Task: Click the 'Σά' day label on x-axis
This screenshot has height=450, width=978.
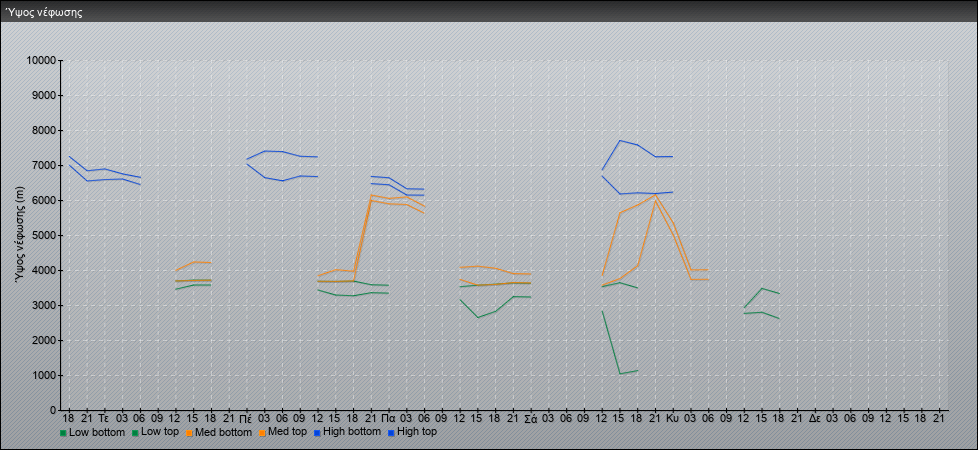Action: pos(531,419)
